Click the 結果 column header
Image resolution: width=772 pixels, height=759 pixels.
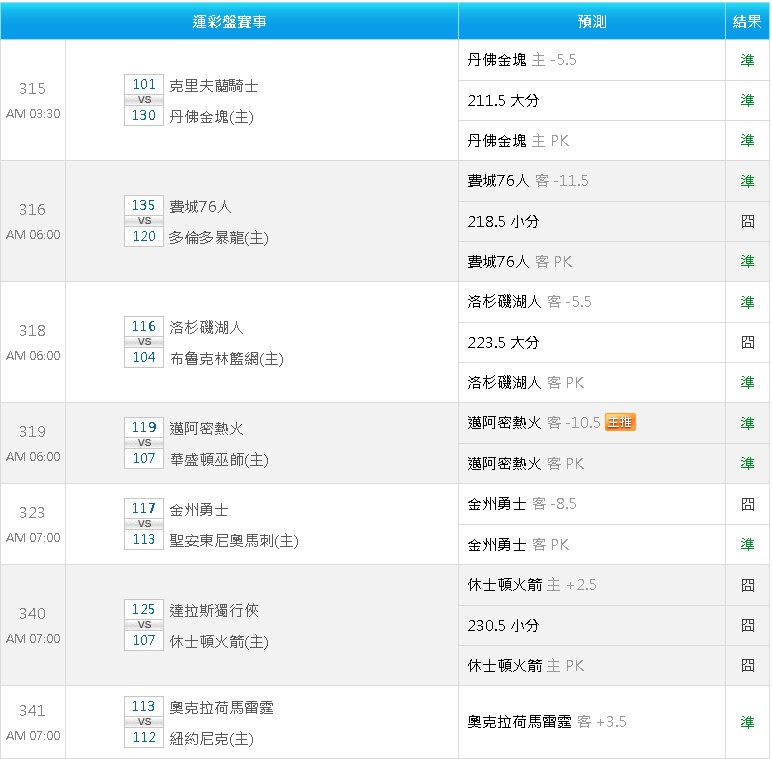click(x=747, y=21)
